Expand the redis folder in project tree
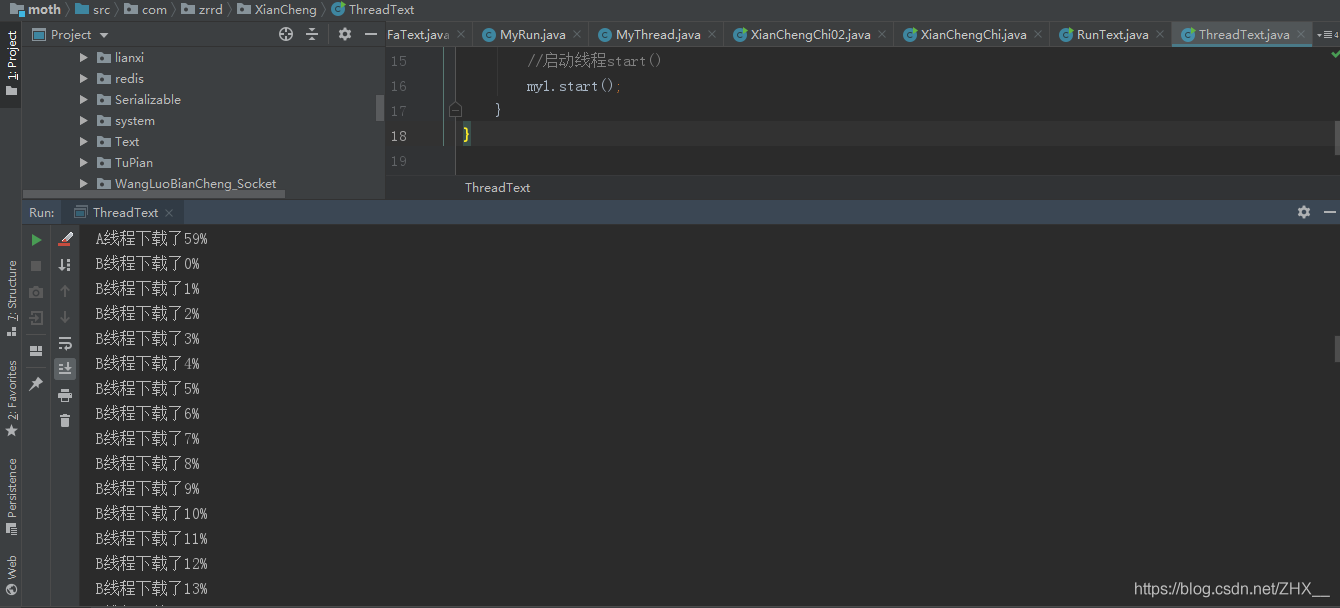Image resolution: width=1340 pixels, height=608 pixels. 85,79
